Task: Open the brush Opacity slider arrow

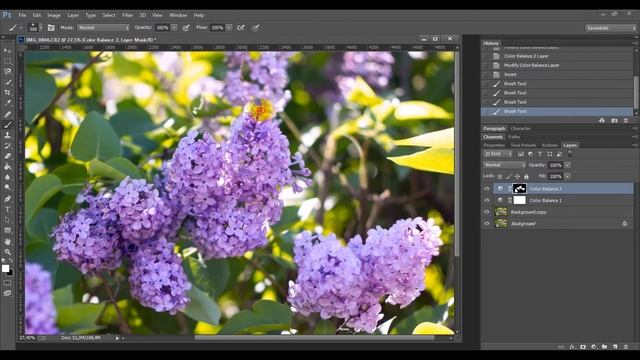Action: point(174,28)
